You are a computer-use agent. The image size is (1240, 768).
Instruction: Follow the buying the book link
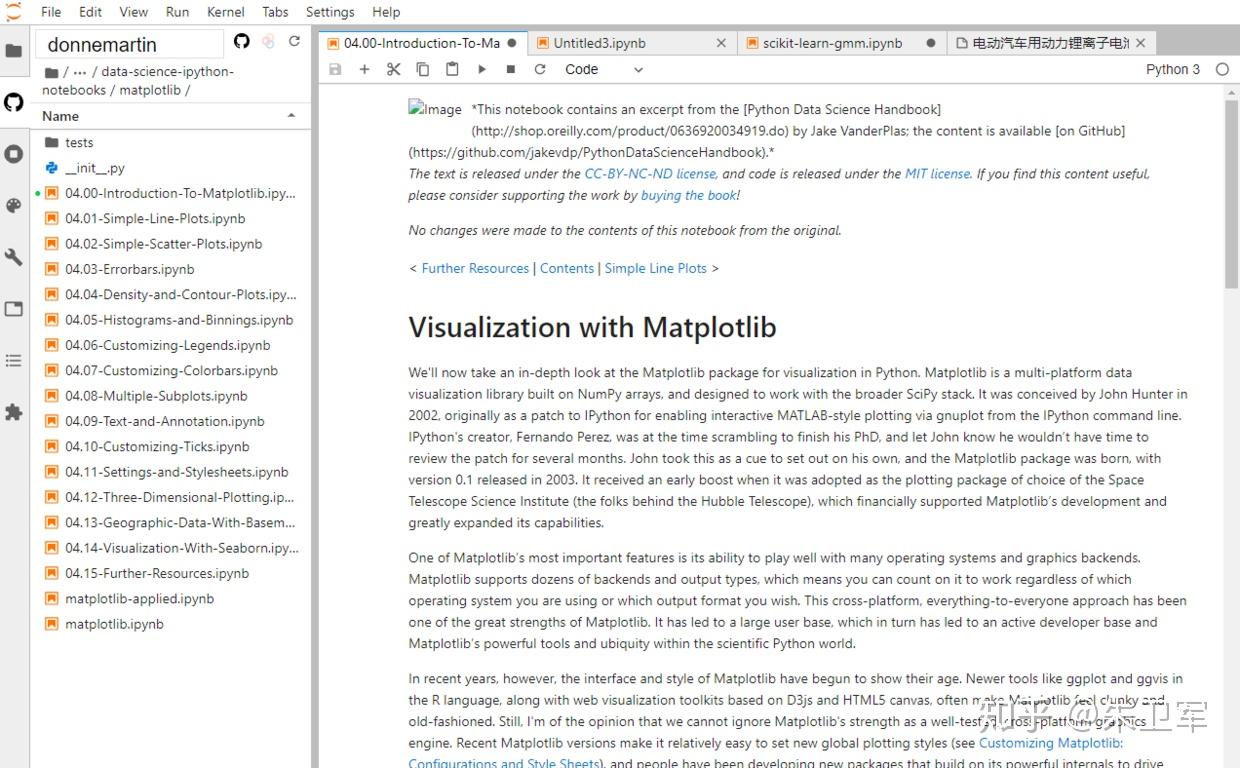[x=688, y=195]
